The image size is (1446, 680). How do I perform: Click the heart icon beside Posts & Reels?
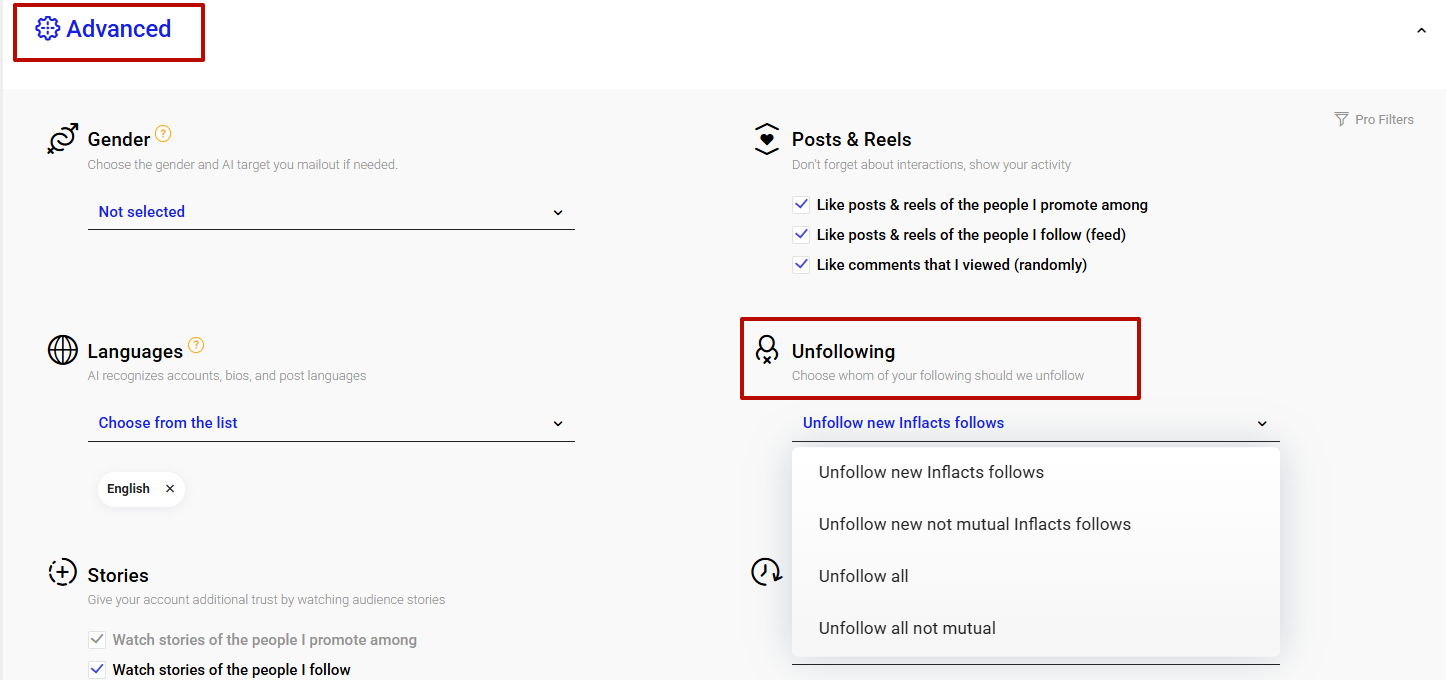click(766, 138)
